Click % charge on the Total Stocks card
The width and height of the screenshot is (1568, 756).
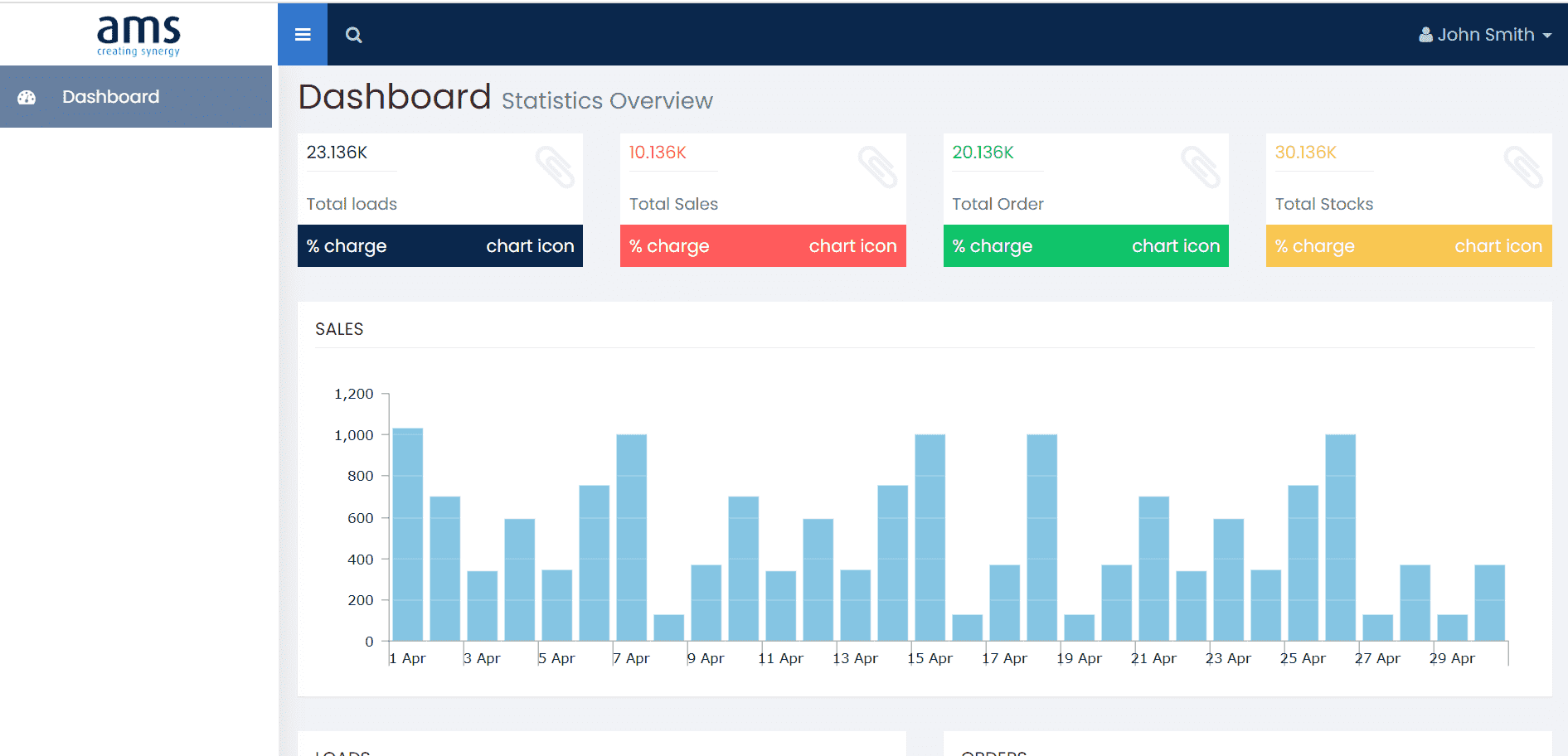[1315, 246]
